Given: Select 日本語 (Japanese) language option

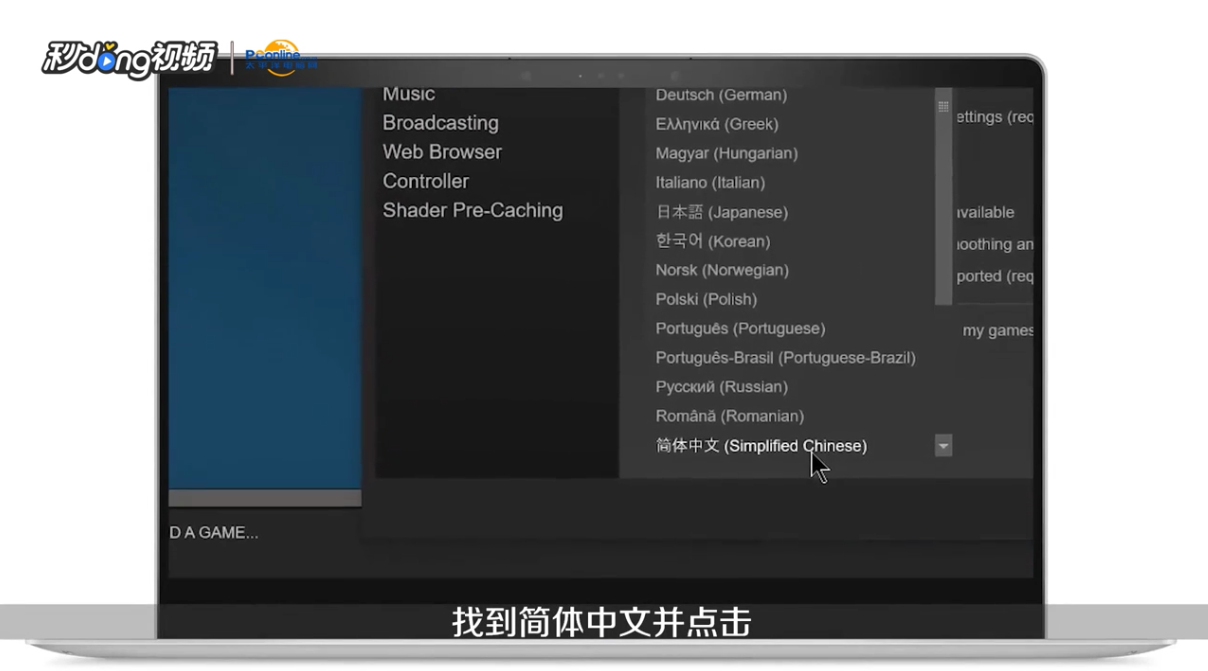Looking at the screenshot, I should click(720, 211).
